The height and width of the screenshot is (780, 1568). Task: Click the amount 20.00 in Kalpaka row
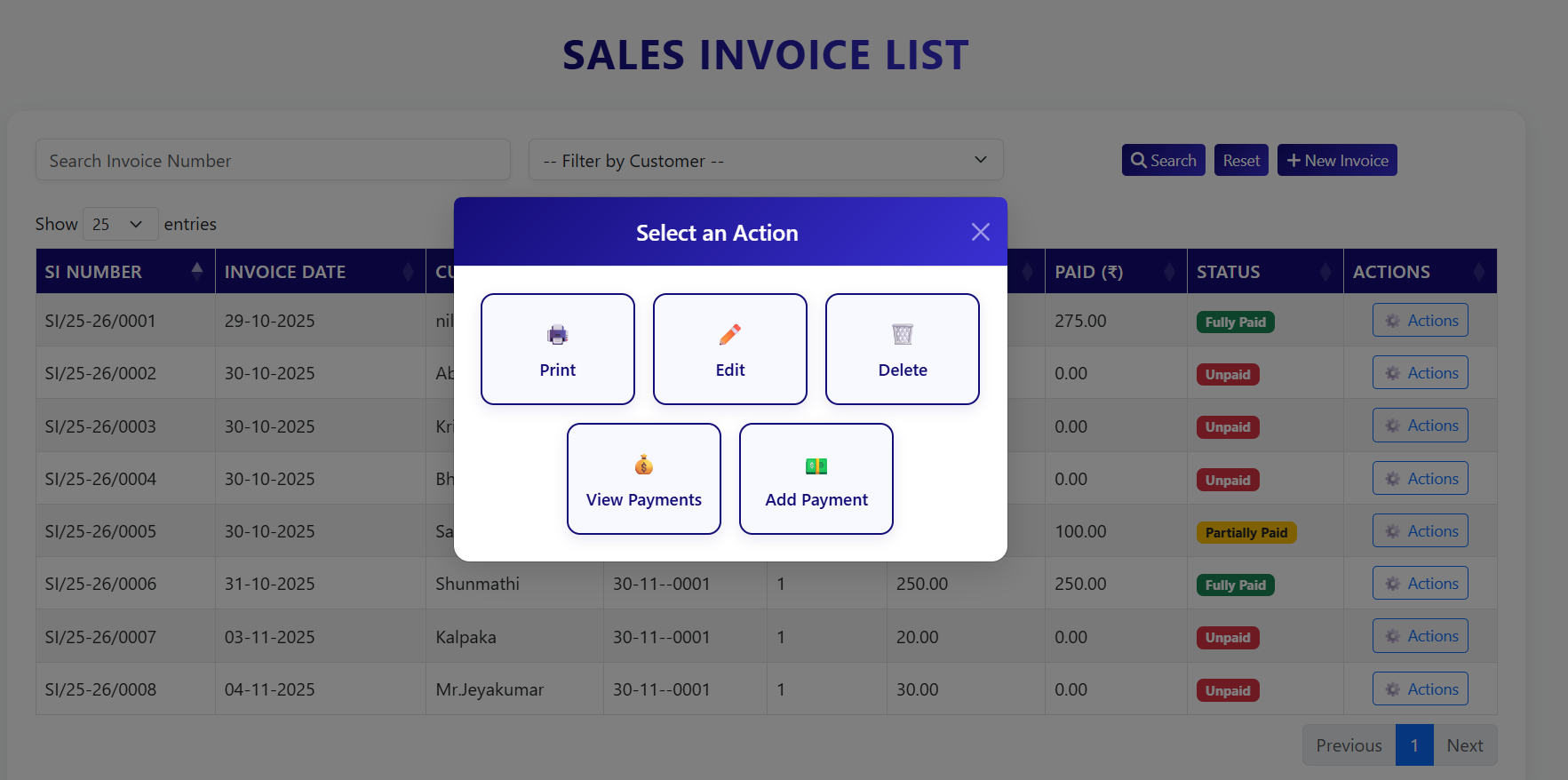(918, 637)
